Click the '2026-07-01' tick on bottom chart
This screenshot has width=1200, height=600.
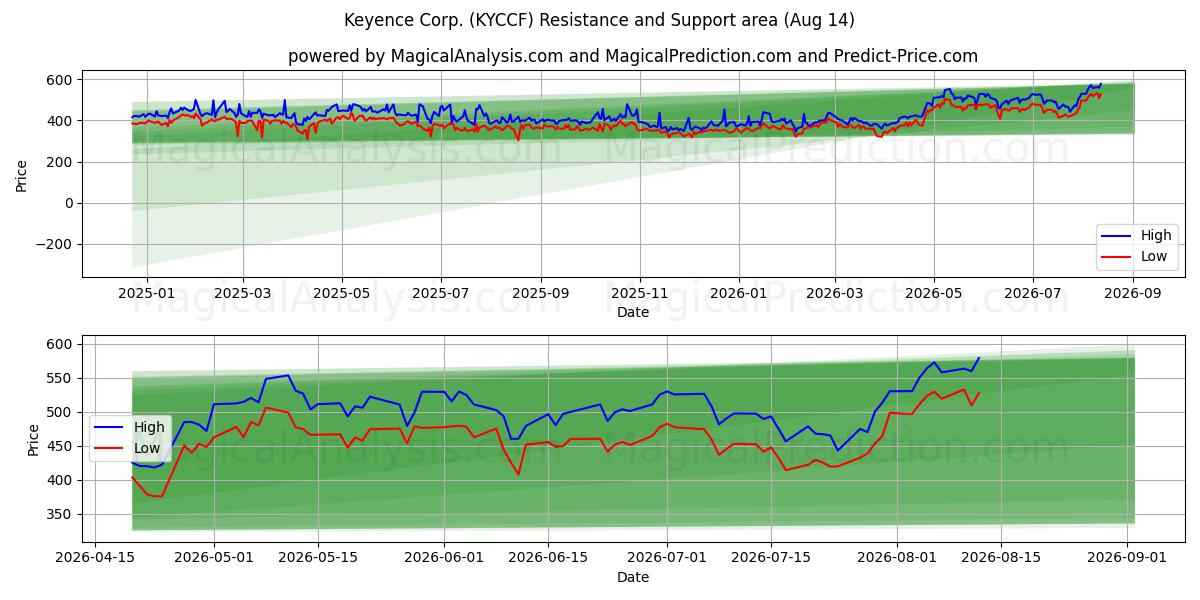click(x=667, y=558)
